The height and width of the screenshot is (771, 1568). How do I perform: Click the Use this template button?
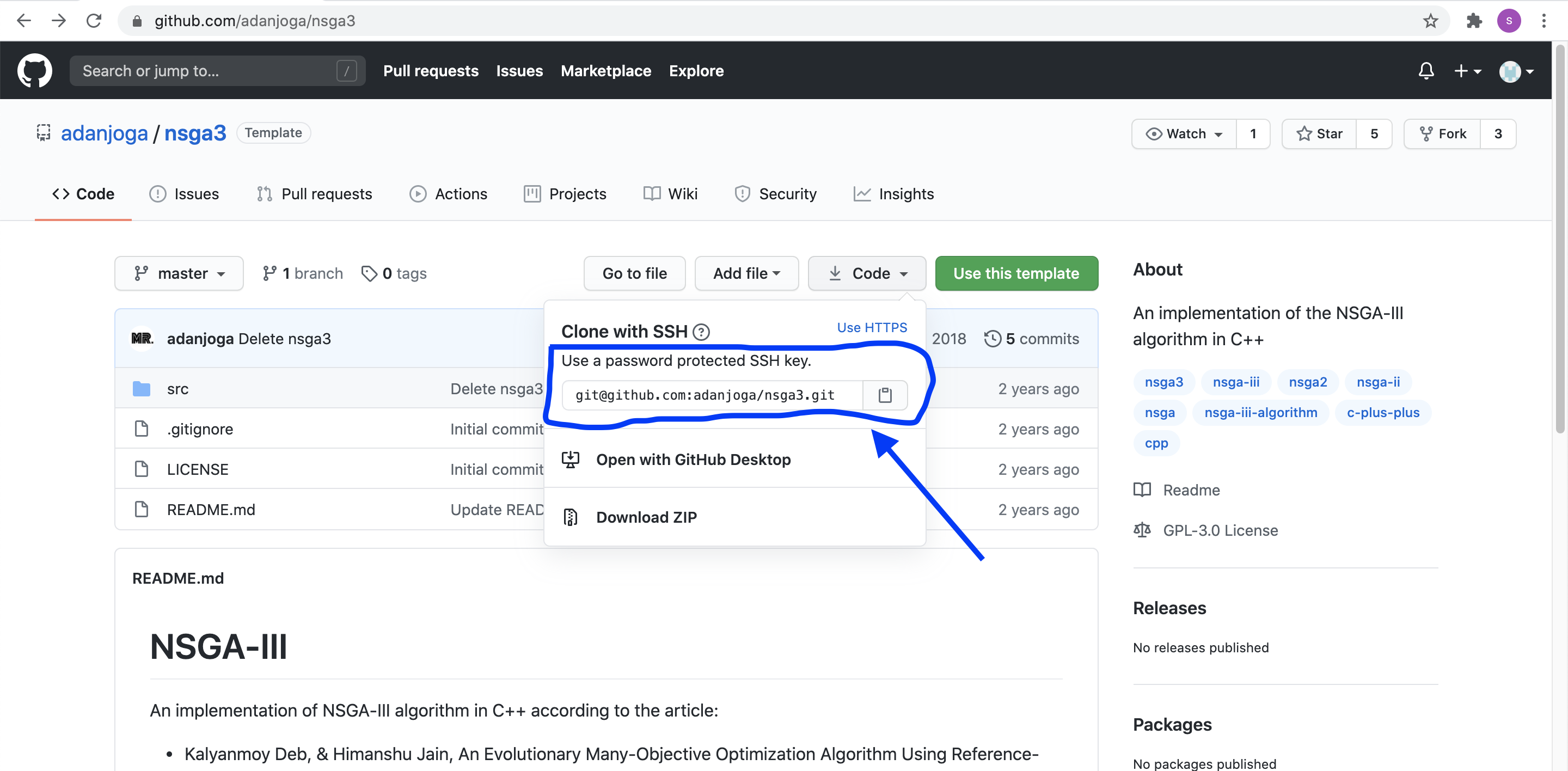click(1016, 274)
